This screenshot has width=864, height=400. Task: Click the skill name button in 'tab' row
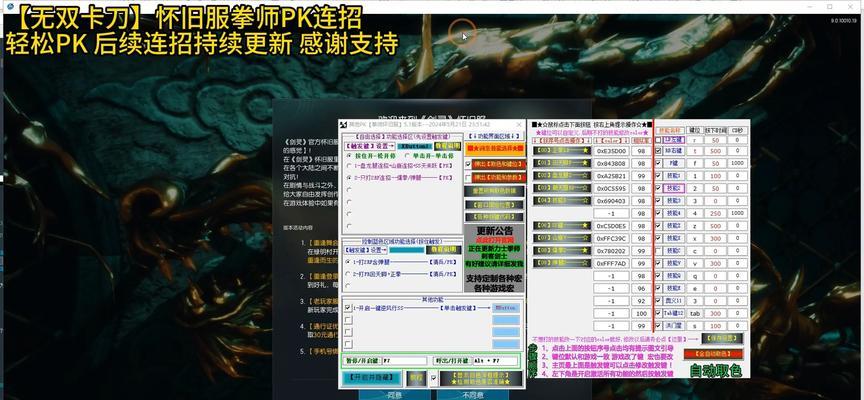(673, 313)
